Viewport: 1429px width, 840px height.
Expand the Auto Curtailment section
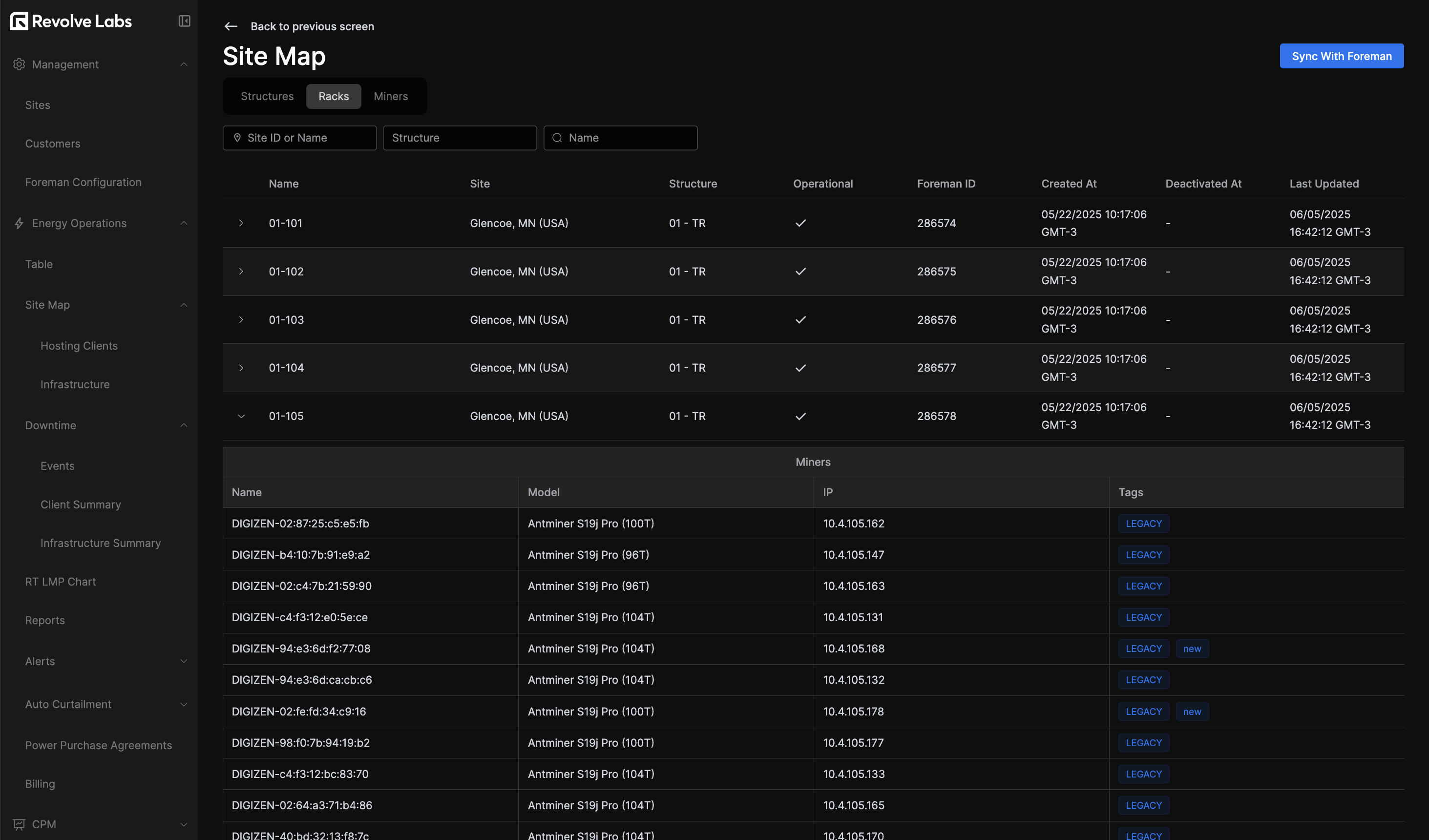[184, 704]
